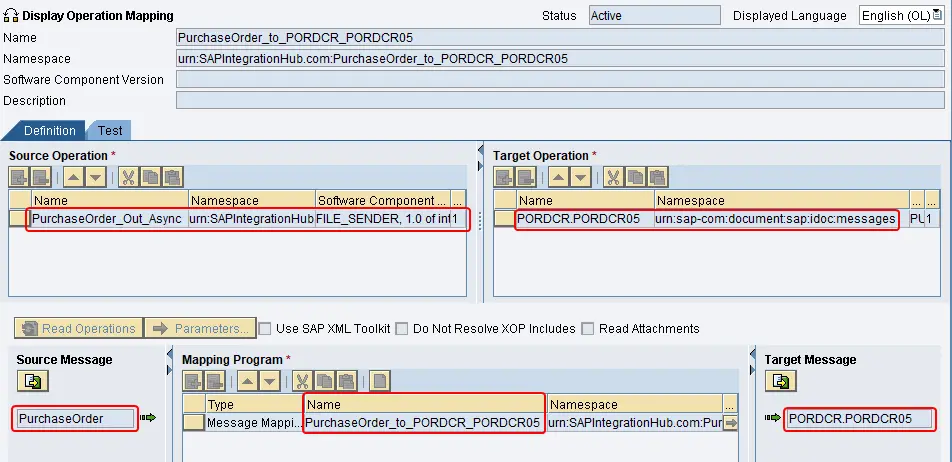Select the Target Operation row selector cell
Viewport: 952px width, 462px height.
tap(505, 219)
